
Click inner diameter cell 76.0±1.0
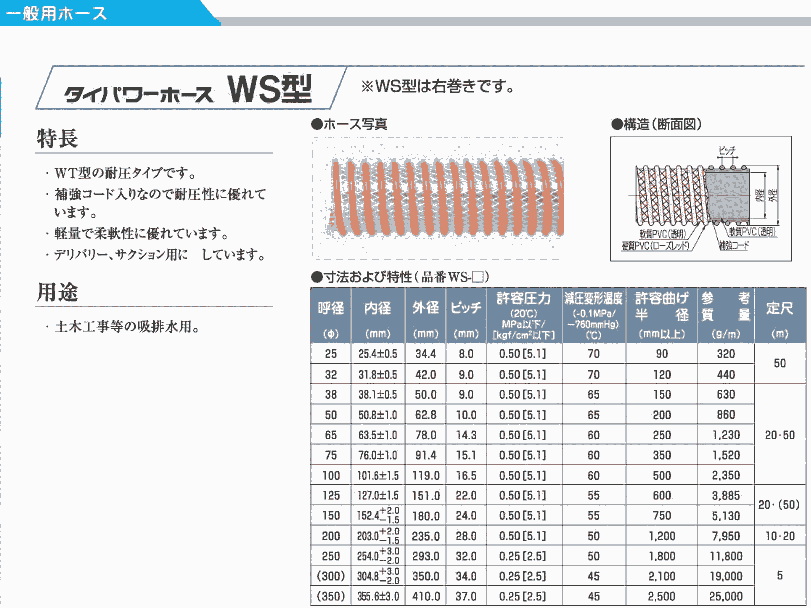pos(378,455)
